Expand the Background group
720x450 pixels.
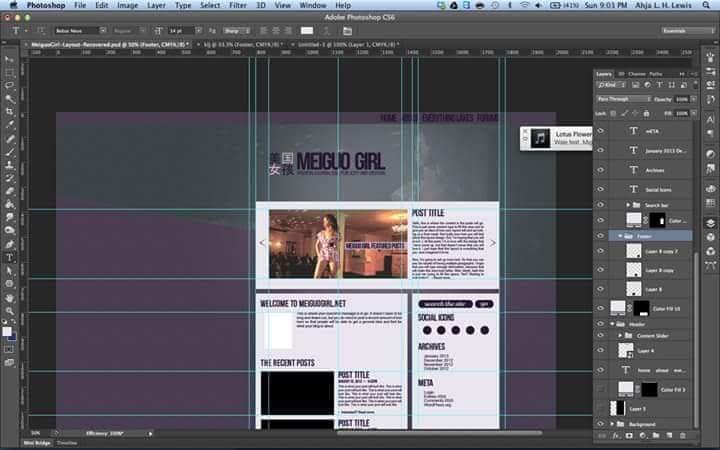click(612, 424)
